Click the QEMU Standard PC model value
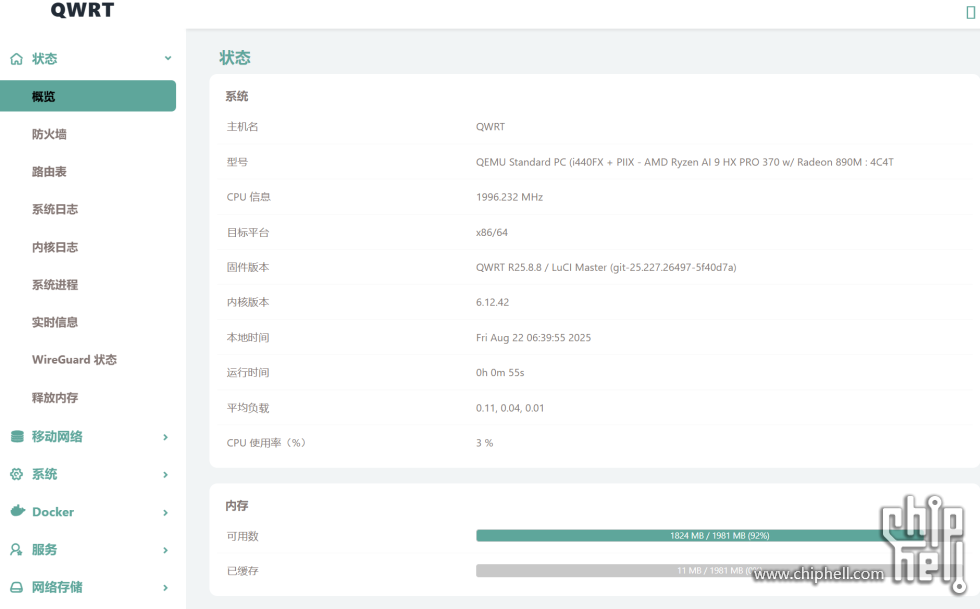This screenshot has height=609, width=980. click(684, 162)
